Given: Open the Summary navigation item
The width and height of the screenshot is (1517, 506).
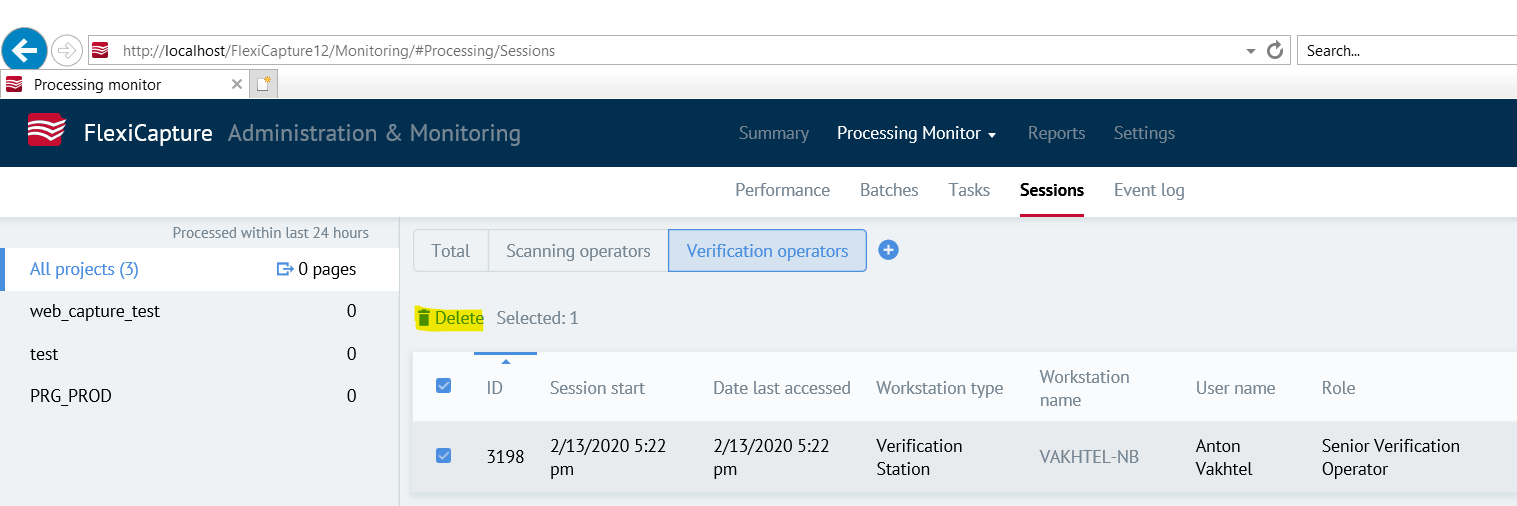Looking at the screenshot, I should coord(774,133).
